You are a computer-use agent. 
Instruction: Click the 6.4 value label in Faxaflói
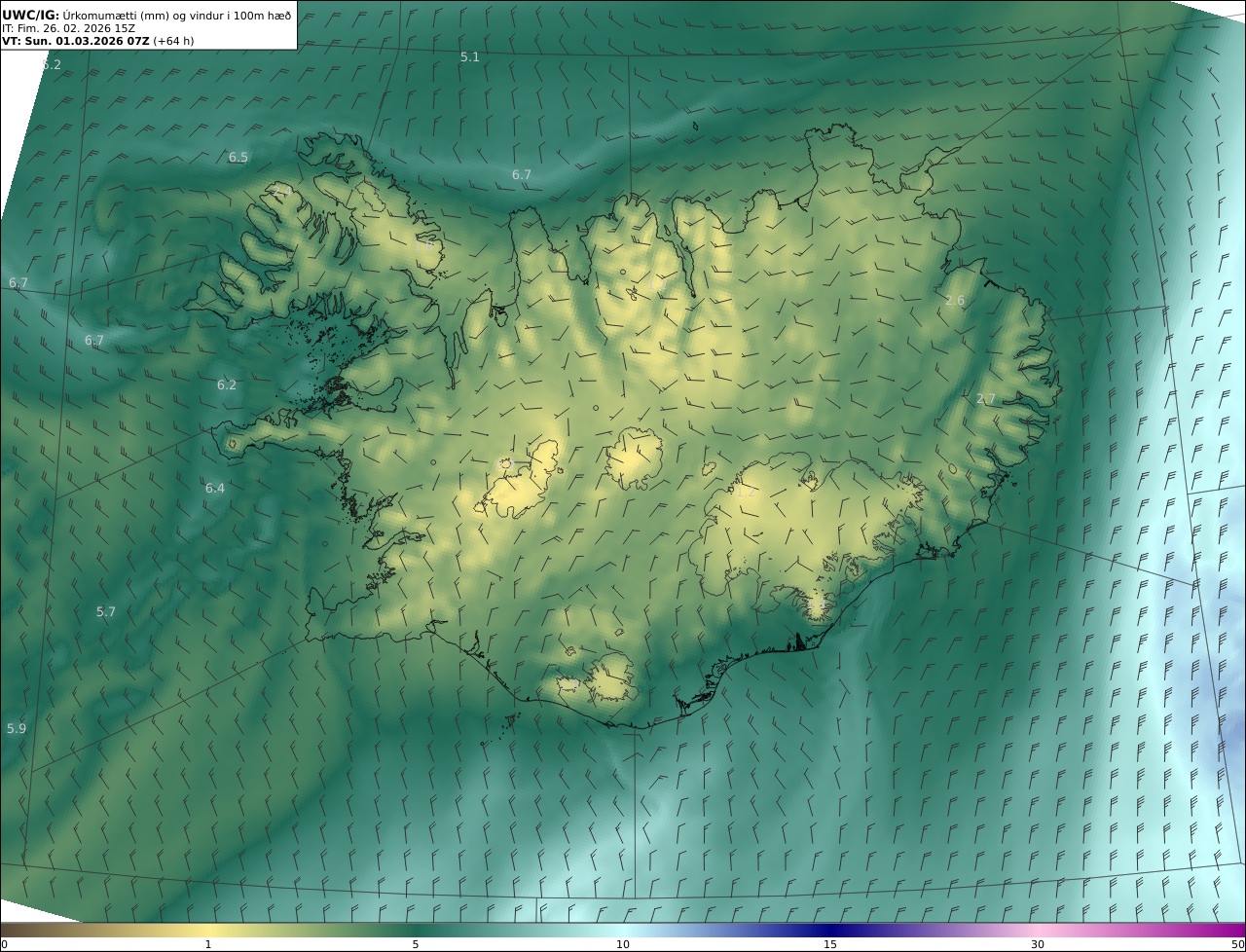214,489
